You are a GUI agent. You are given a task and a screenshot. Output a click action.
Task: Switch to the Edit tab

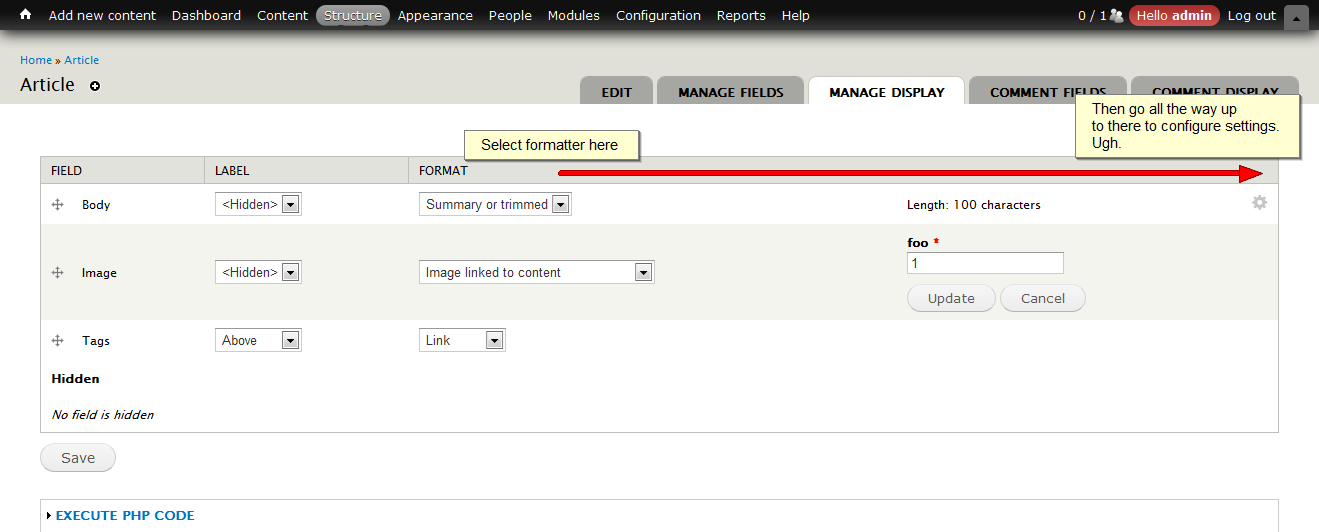(617, 91)
